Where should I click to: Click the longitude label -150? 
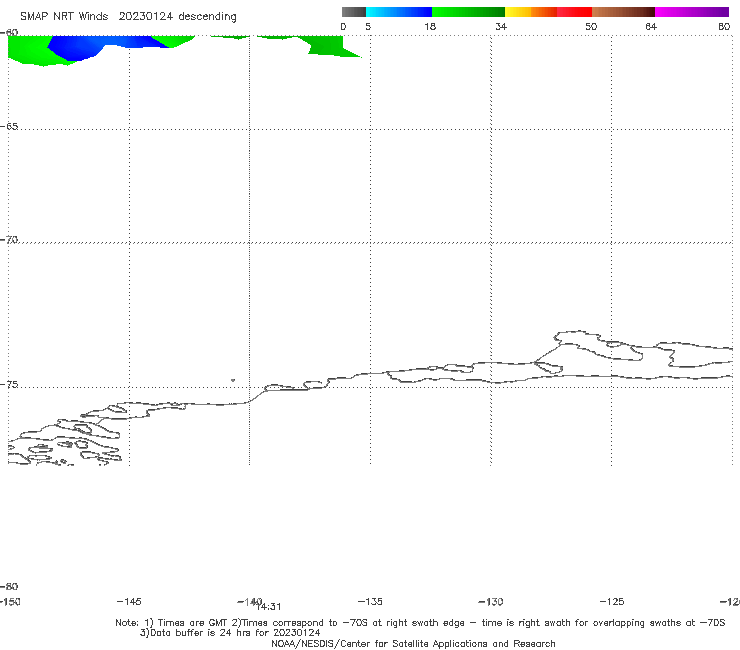pos(10,601)
